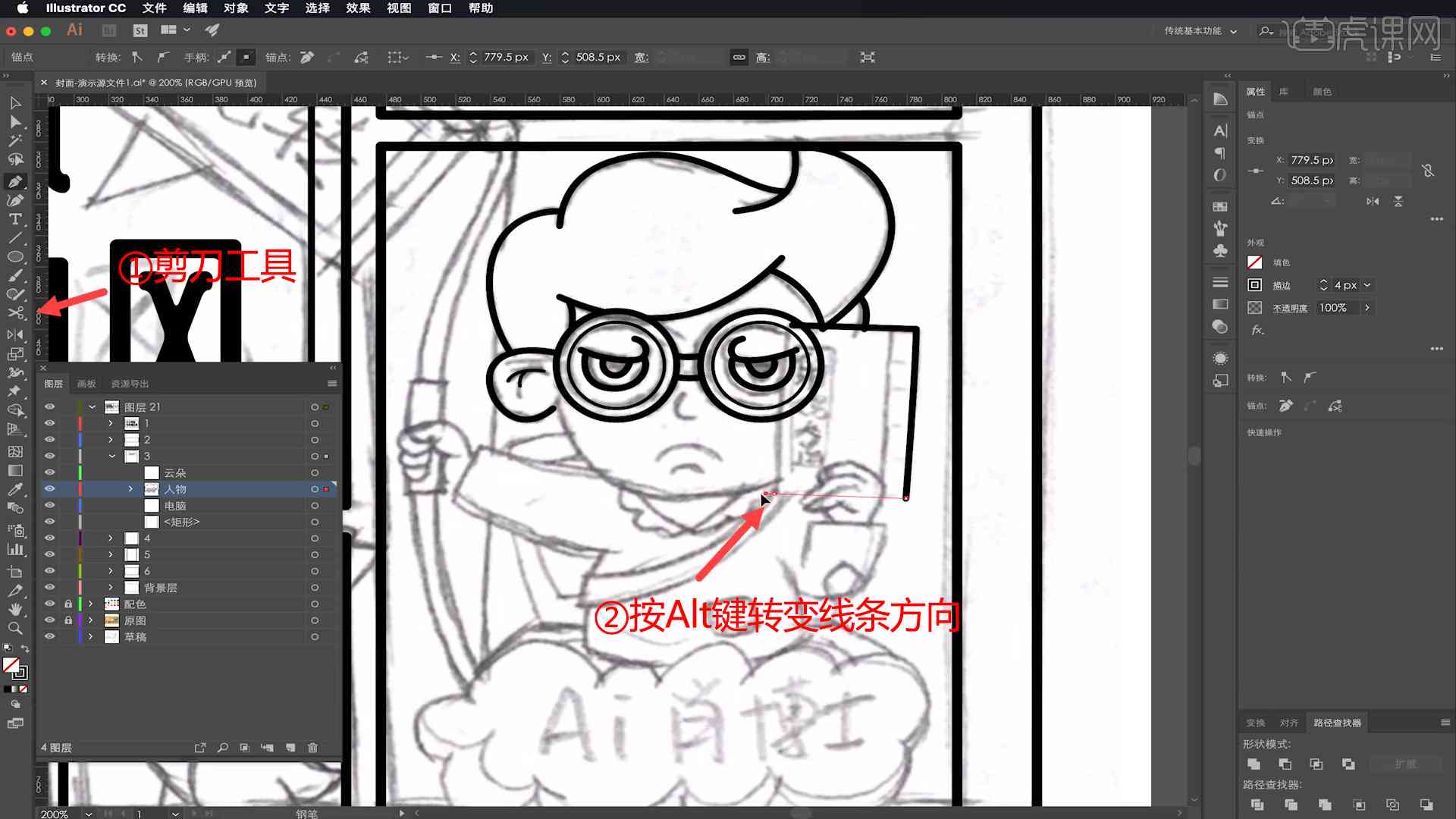This screenshot has width=1456, height=819.
Task: Select the Scissors tool
Action: click(x=14, y=312)
